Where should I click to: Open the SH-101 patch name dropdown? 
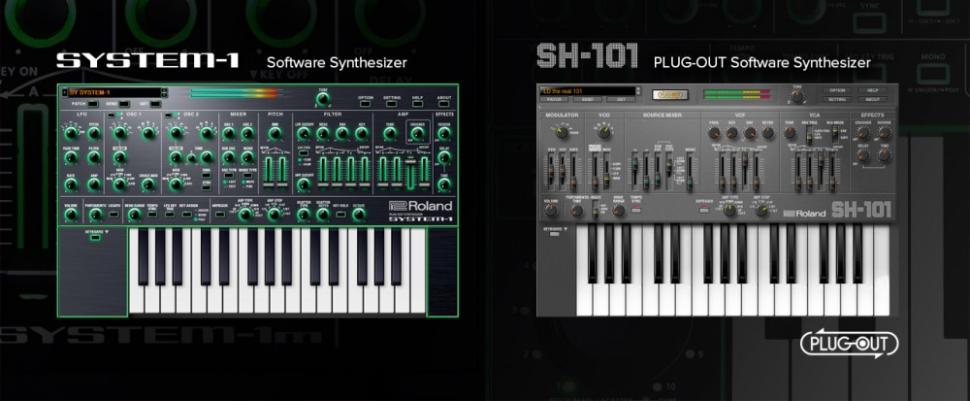tap(587, 91)
